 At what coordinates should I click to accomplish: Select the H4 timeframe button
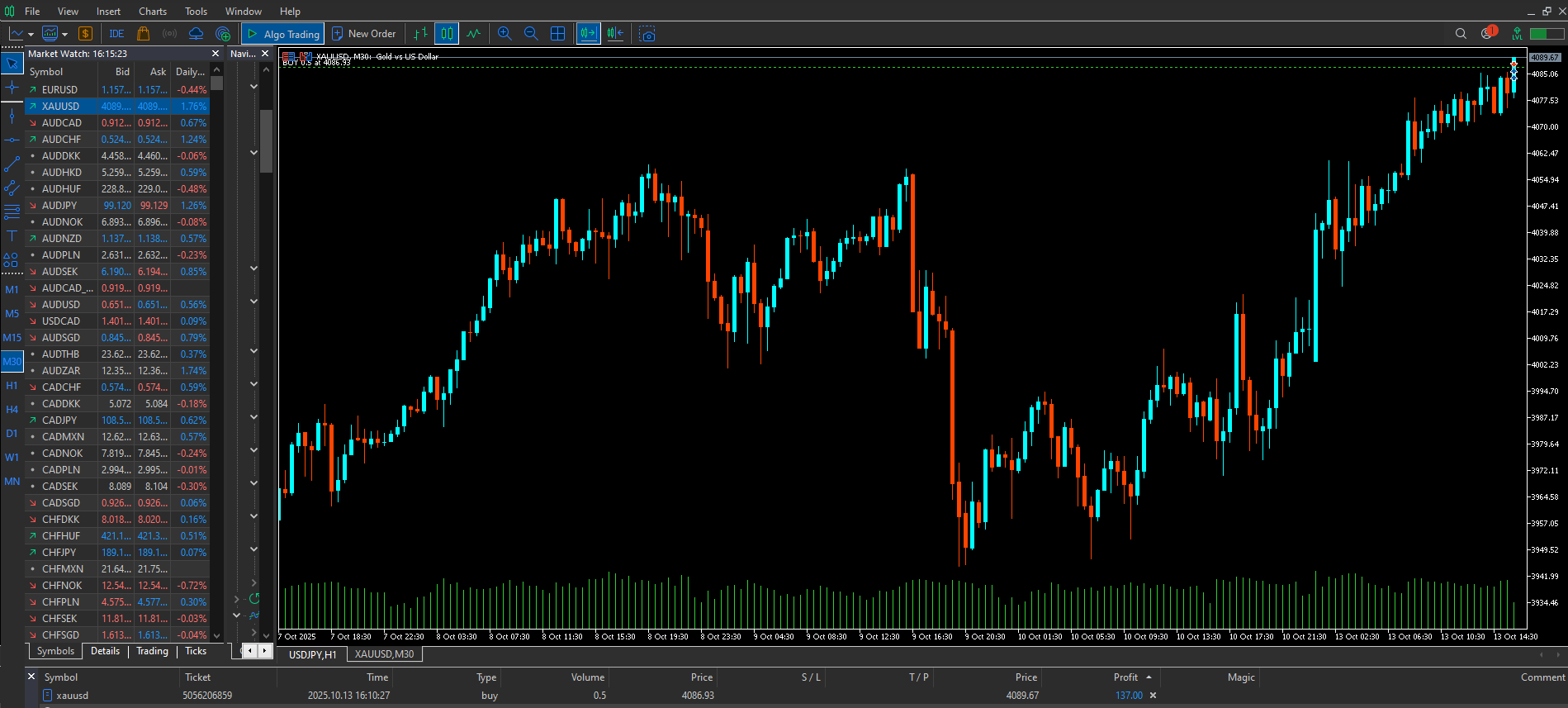tap(12, 409)
